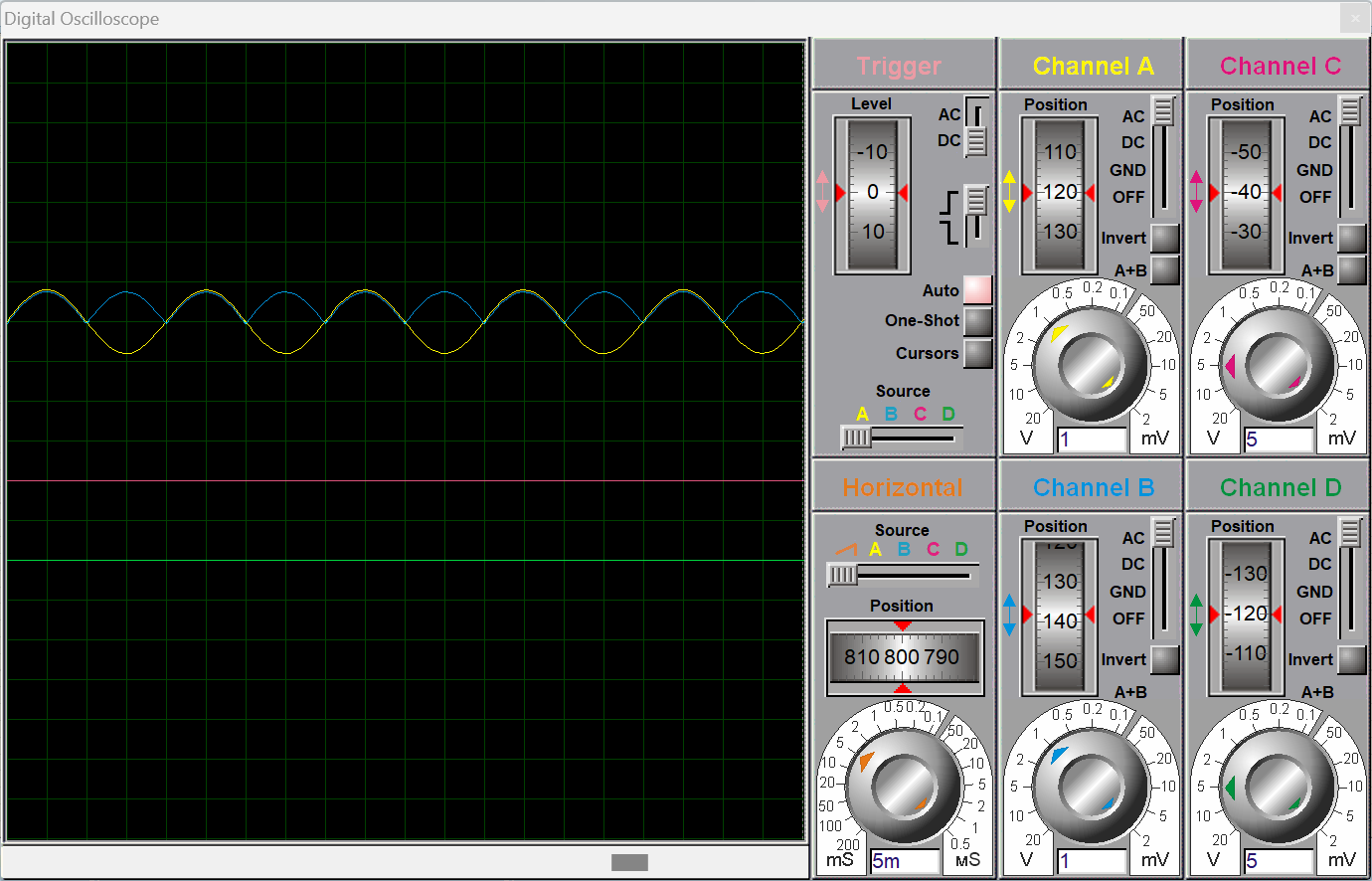The width and height of the screenshot is (1372, 881).
Task: Click the trigger edge polarity switch
Action: pyautogui.click(x=976, y=215)
